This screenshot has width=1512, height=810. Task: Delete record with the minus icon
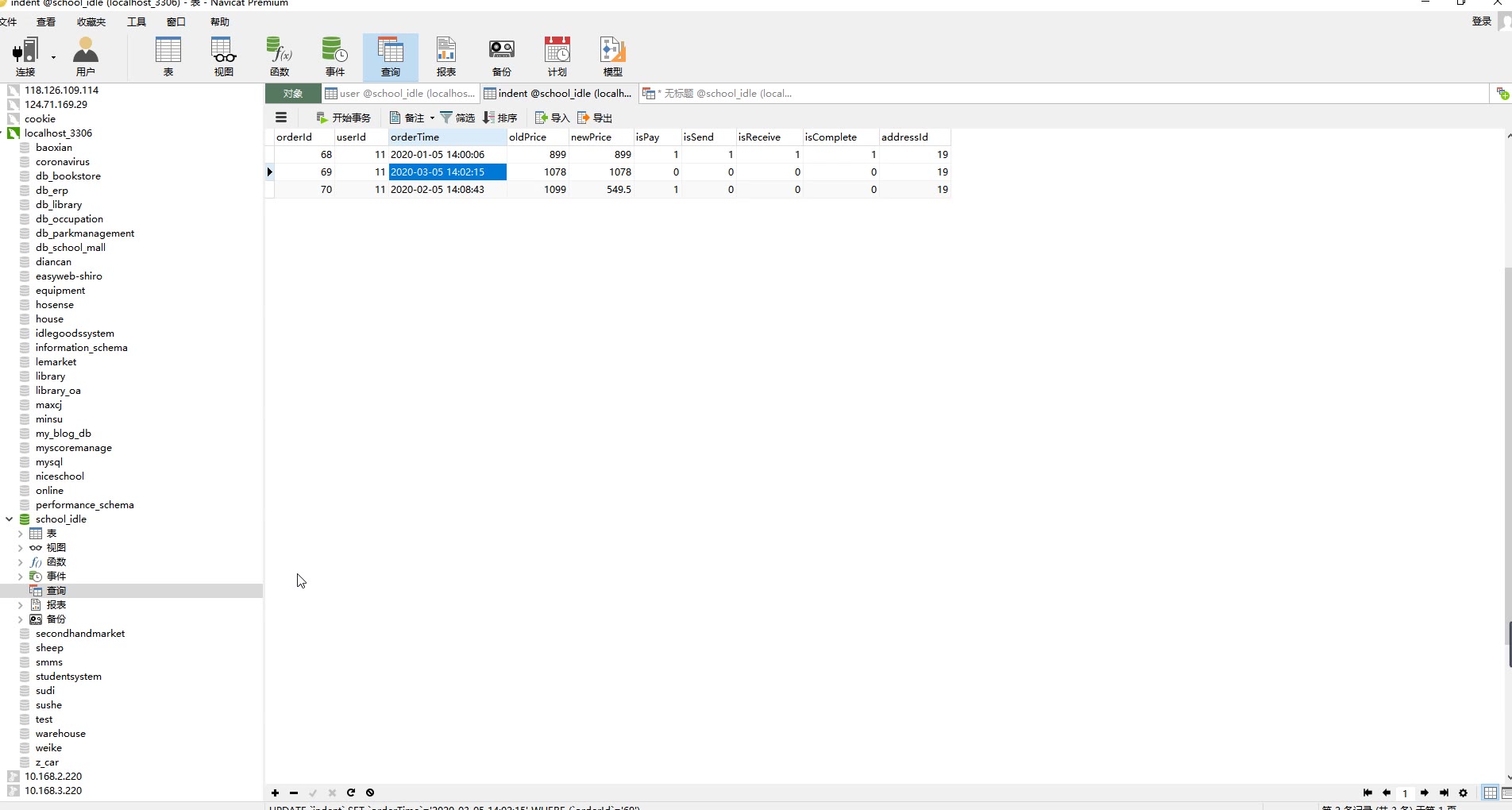(x=294, y=793)
